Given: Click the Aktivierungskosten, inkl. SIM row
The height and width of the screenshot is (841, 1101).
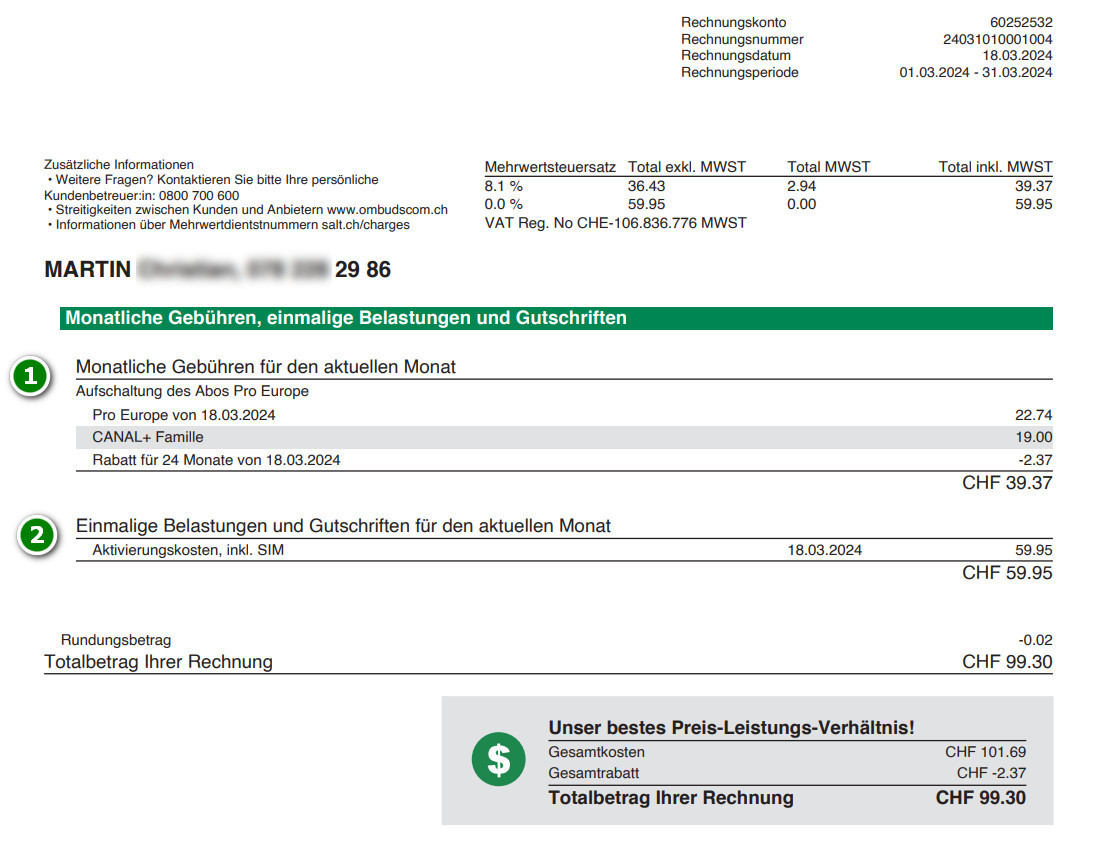Looking at the screenshot, I should (188, 550).
